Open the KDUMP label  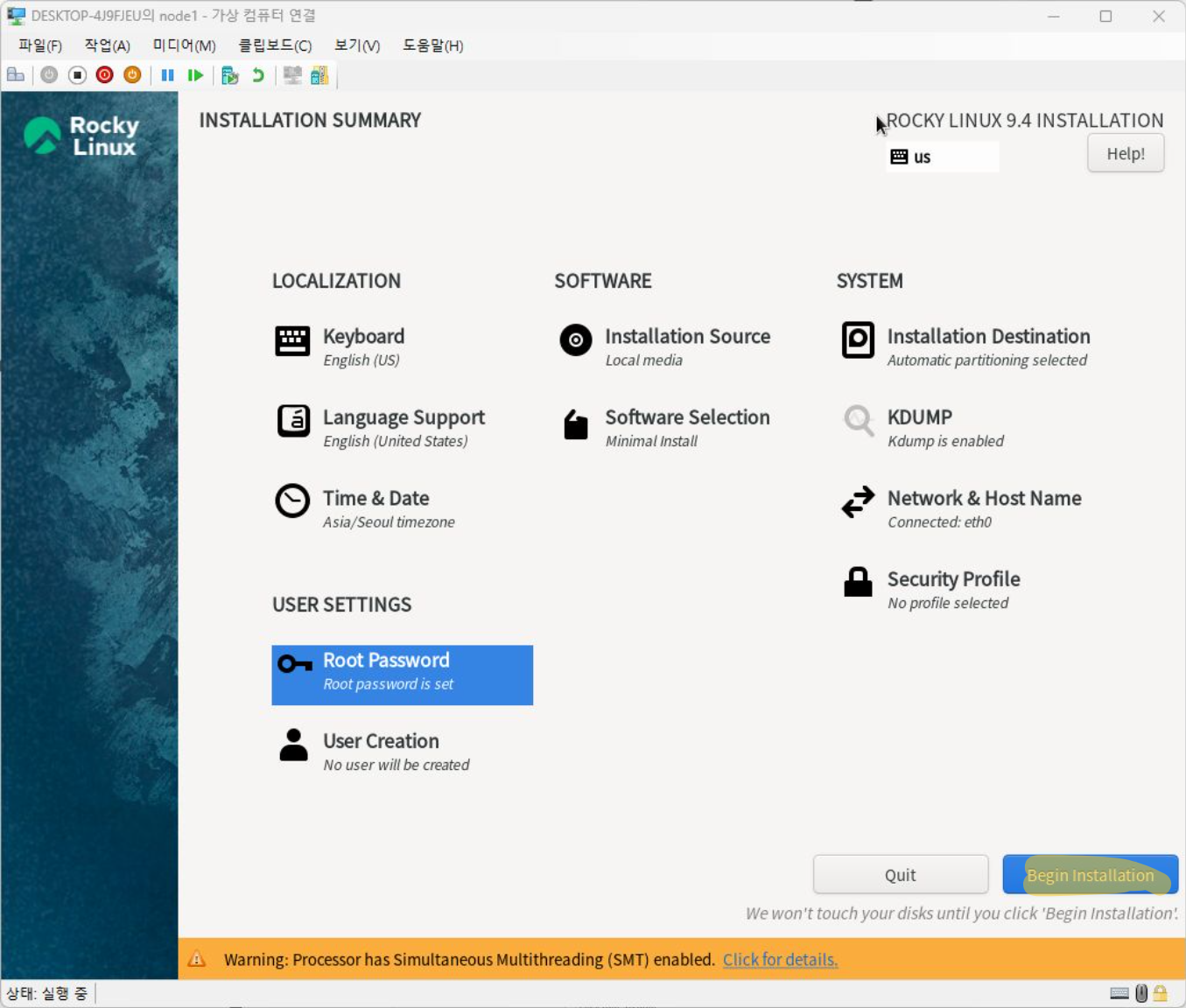click(919, 417)
